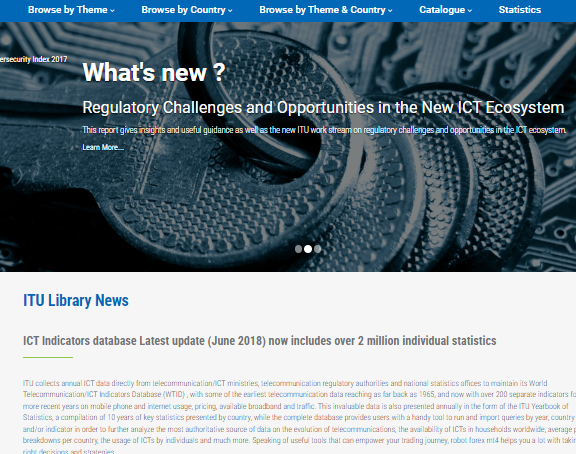Expand the Browse by Theme chevron

pos(112,11)
